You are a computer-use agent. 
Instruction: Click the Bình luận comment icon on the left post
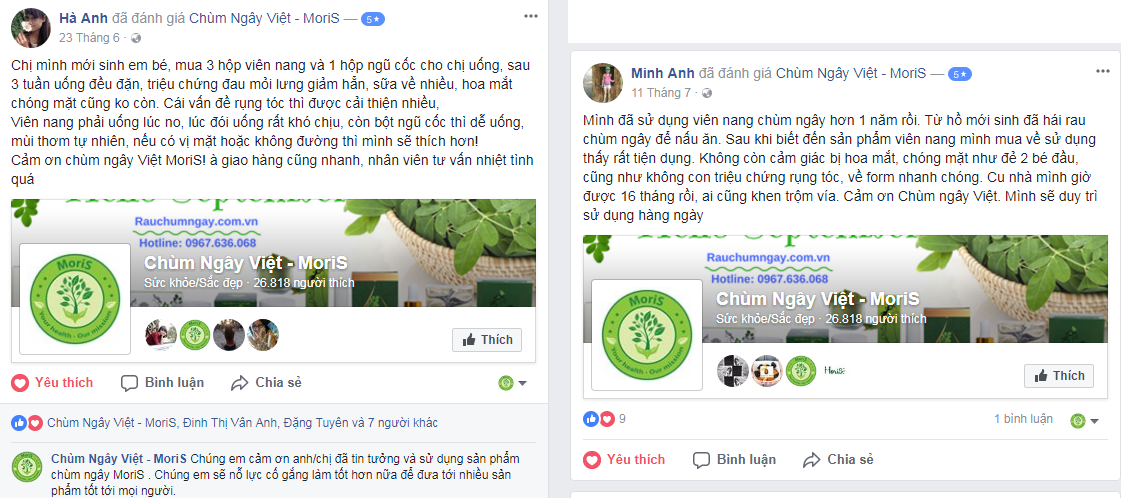click(129, 383)
